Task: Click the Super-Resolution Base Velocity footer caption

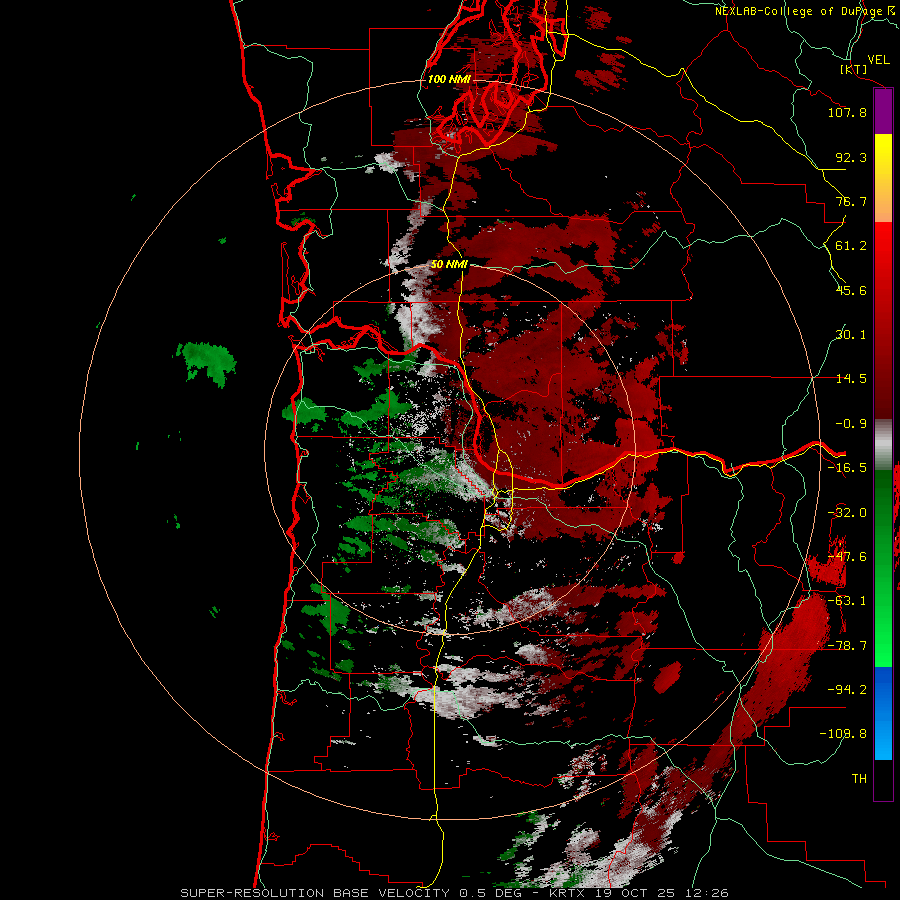Action: tap(454, 893)
